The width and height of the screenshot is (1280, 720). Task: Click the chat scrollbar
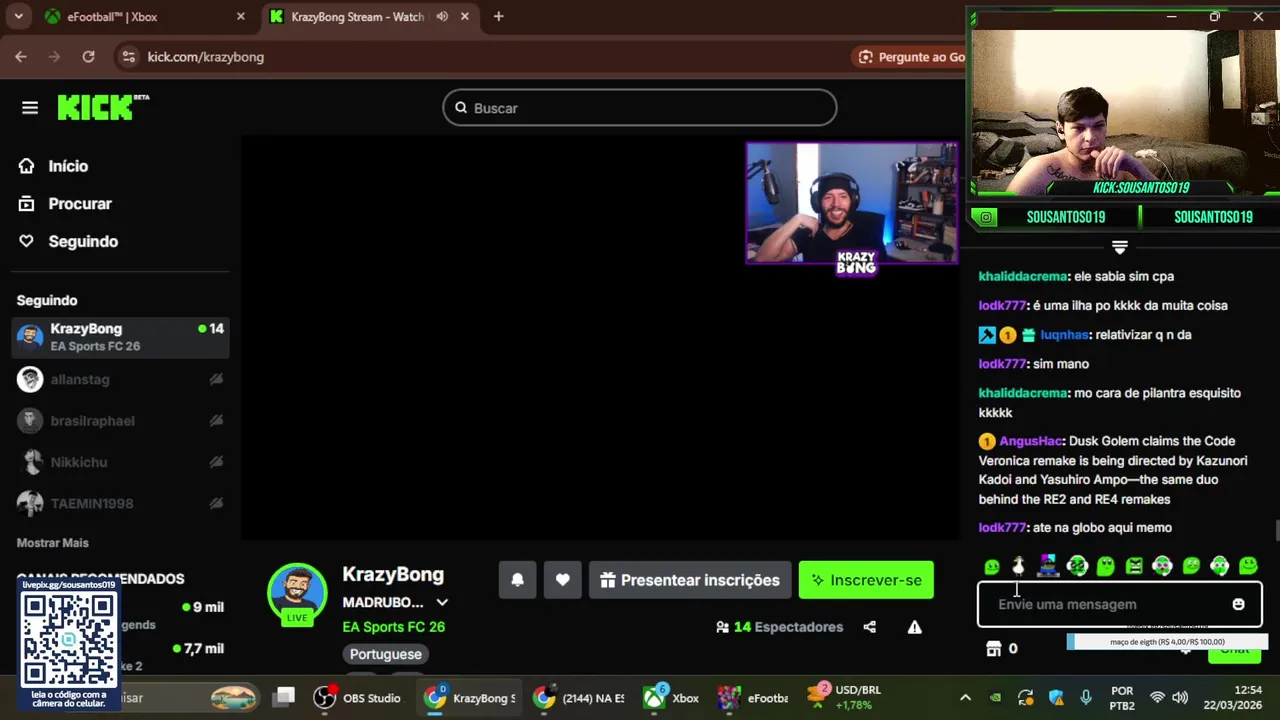pyautogui.click(x=1275, y=530)
